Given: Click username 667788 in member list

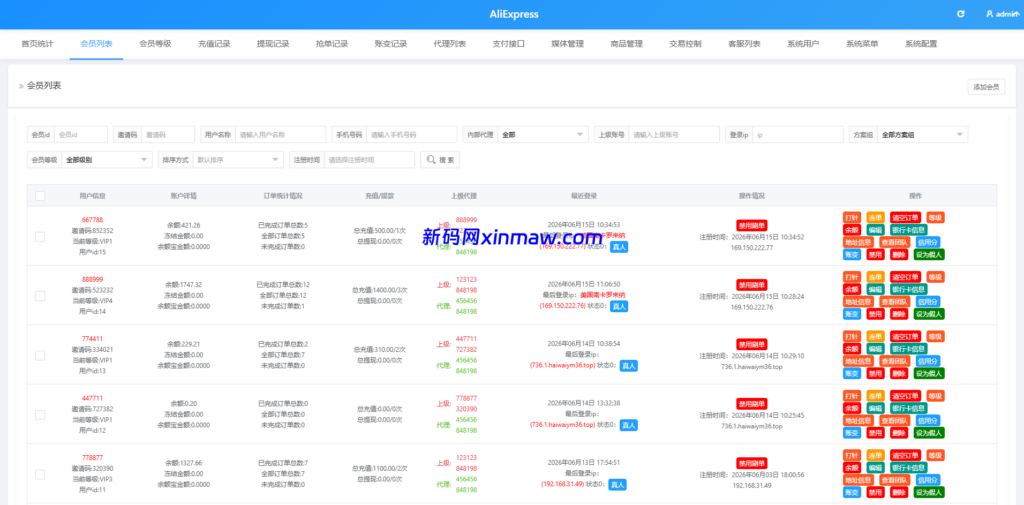Looking at the screenshot, I should click(92, 220).
